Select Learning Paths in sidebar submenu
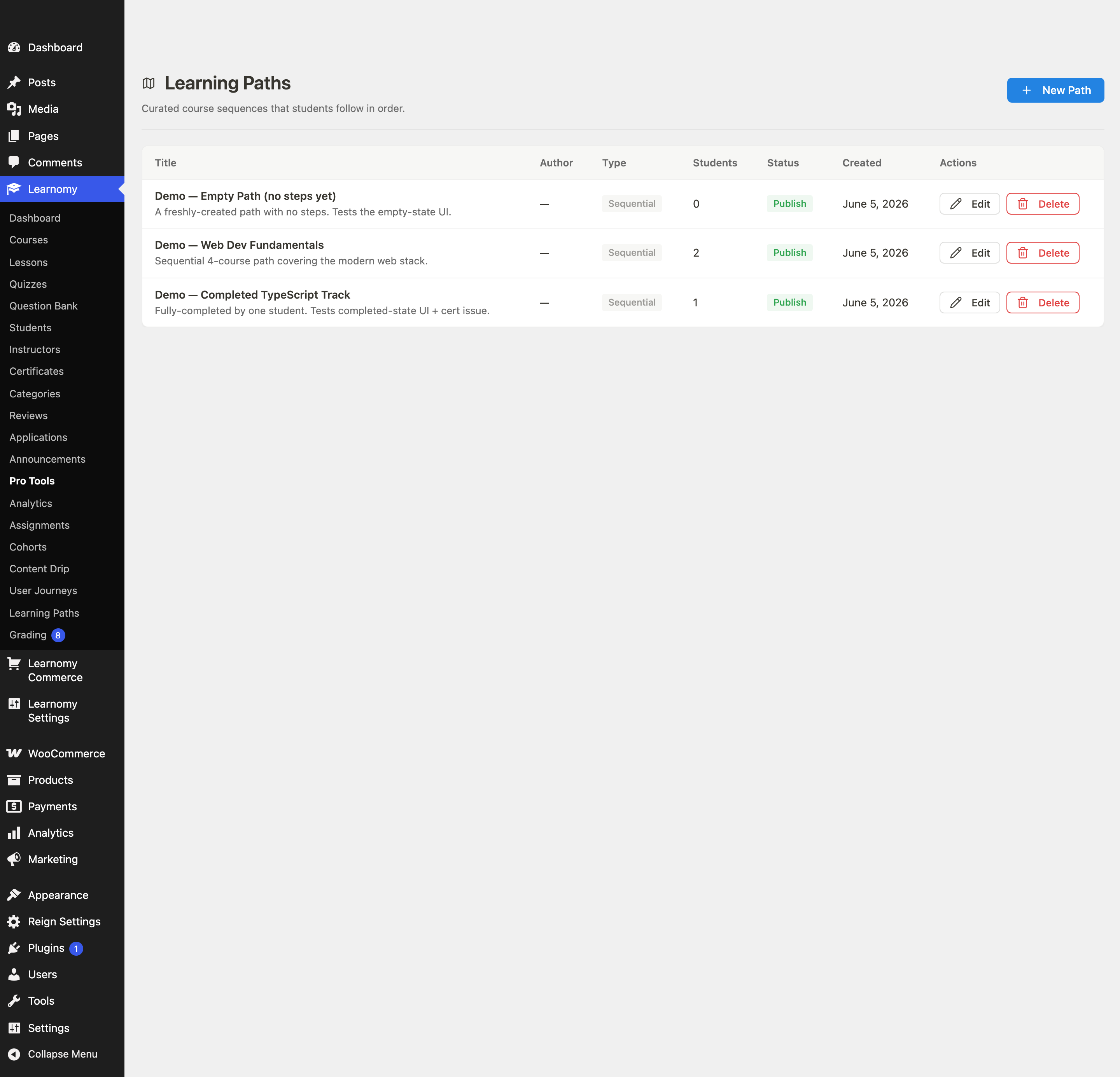Viewport: 1120px width, 1077px height. pyautogui.click(x=44, y=613)
